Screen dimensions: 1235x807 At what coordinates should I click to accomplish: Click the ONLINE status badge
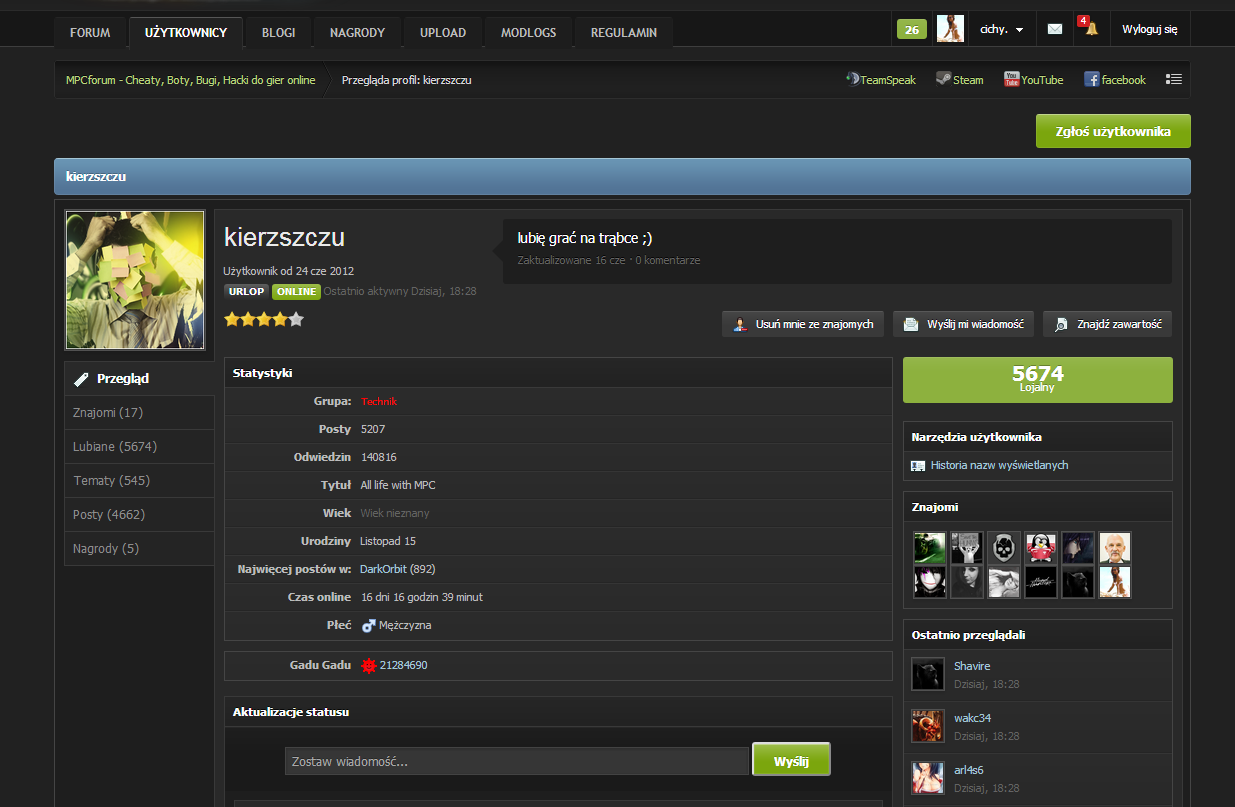point(296,292)
